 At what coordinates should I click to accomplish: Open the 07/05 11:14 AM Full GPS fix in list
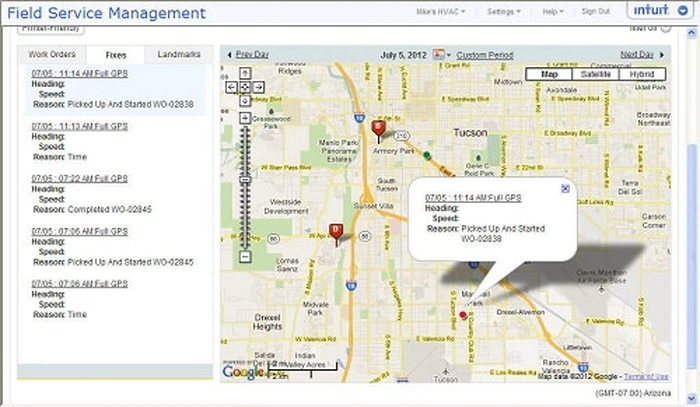tap(79, 74)
